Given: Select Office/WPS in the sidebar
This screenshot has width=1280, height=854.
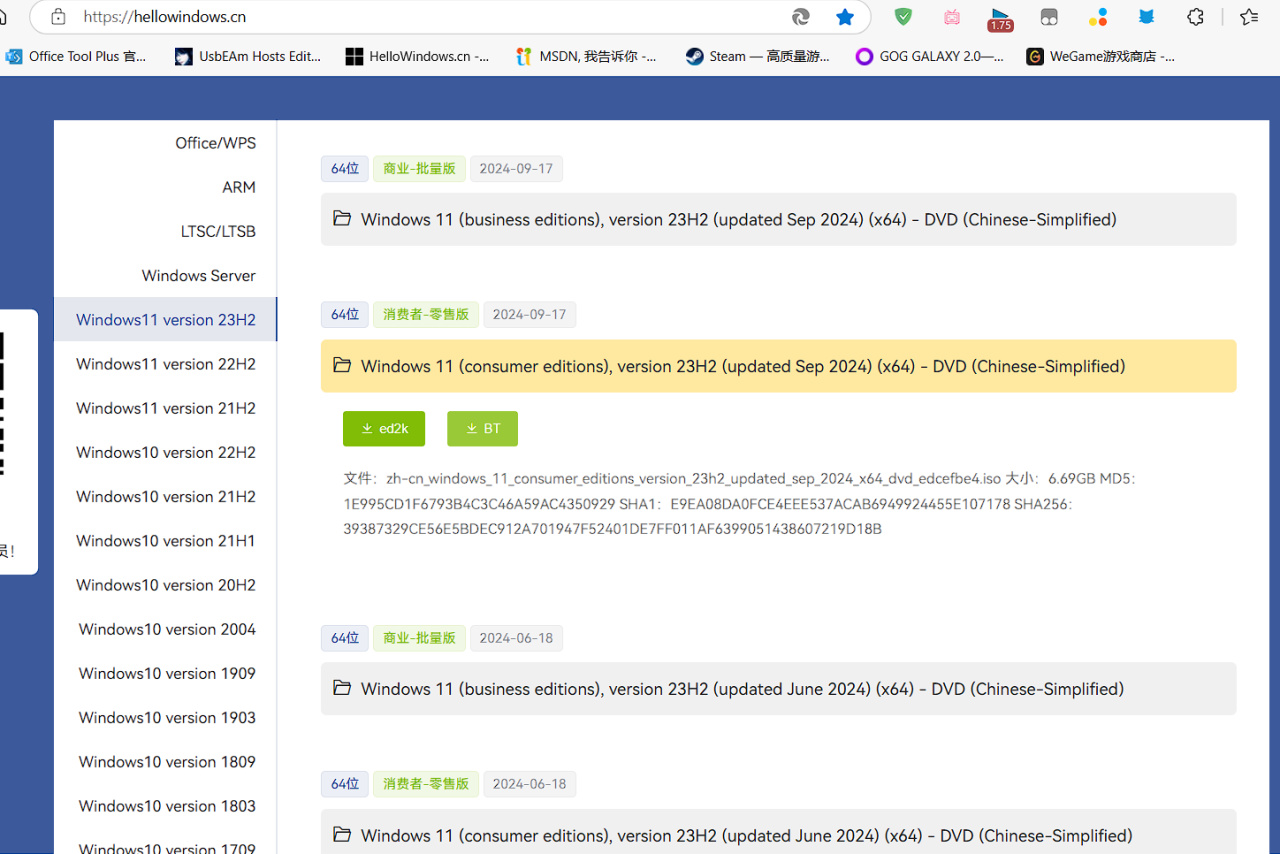Looking at the screenshot, I should pyautogui.click(x=166, y=143).
